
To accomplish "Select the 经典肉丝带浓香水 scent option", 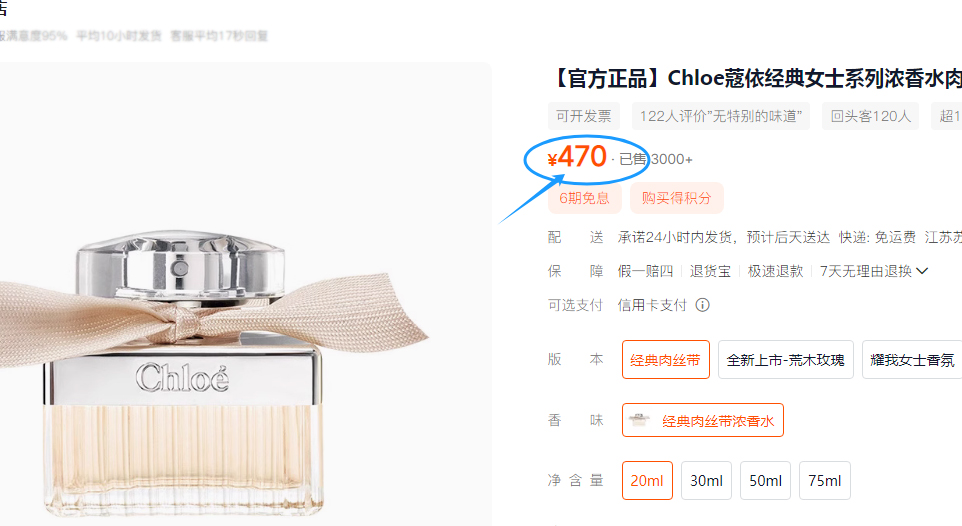I will (x=702, y=420).
